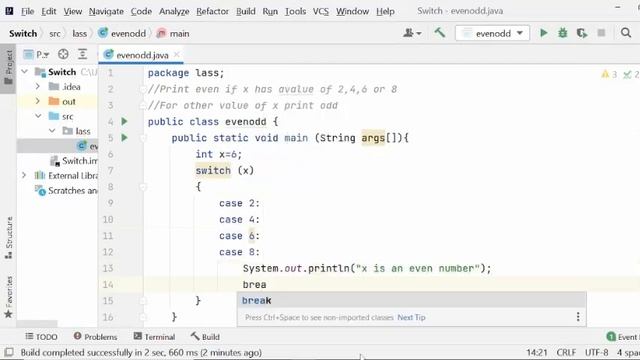This screenshot has height=360, width=640.
Task: Open the TODO tool window
Action: (x=41, y=337)
